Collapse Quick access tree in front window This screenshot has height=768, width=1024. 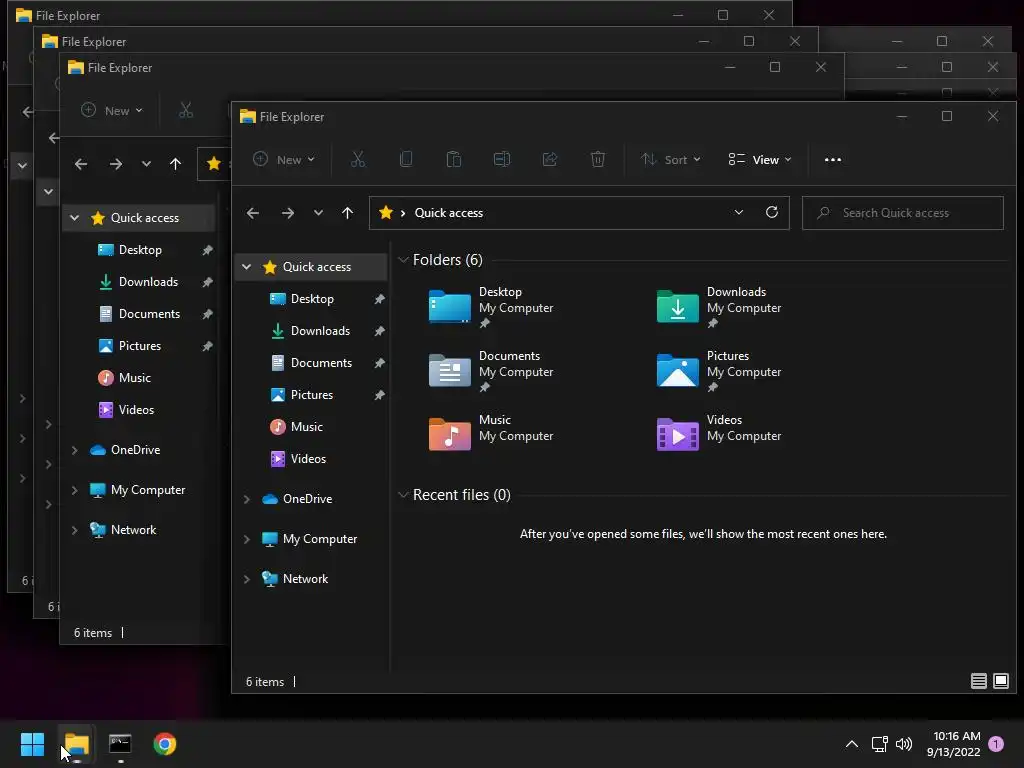[x=246, y=266]
